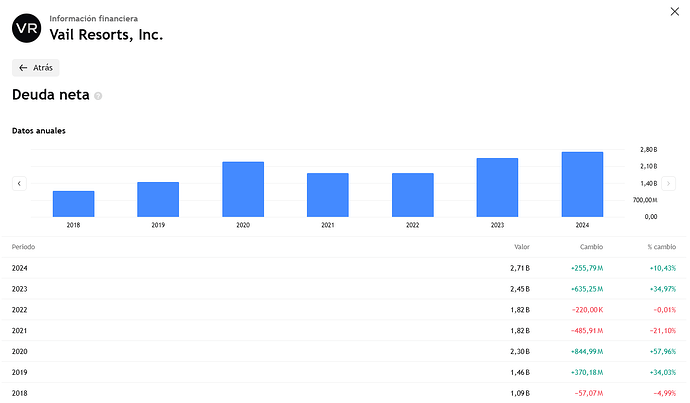Select the 2022 period row label
The image size is (690, 403).
coord(19,310)
